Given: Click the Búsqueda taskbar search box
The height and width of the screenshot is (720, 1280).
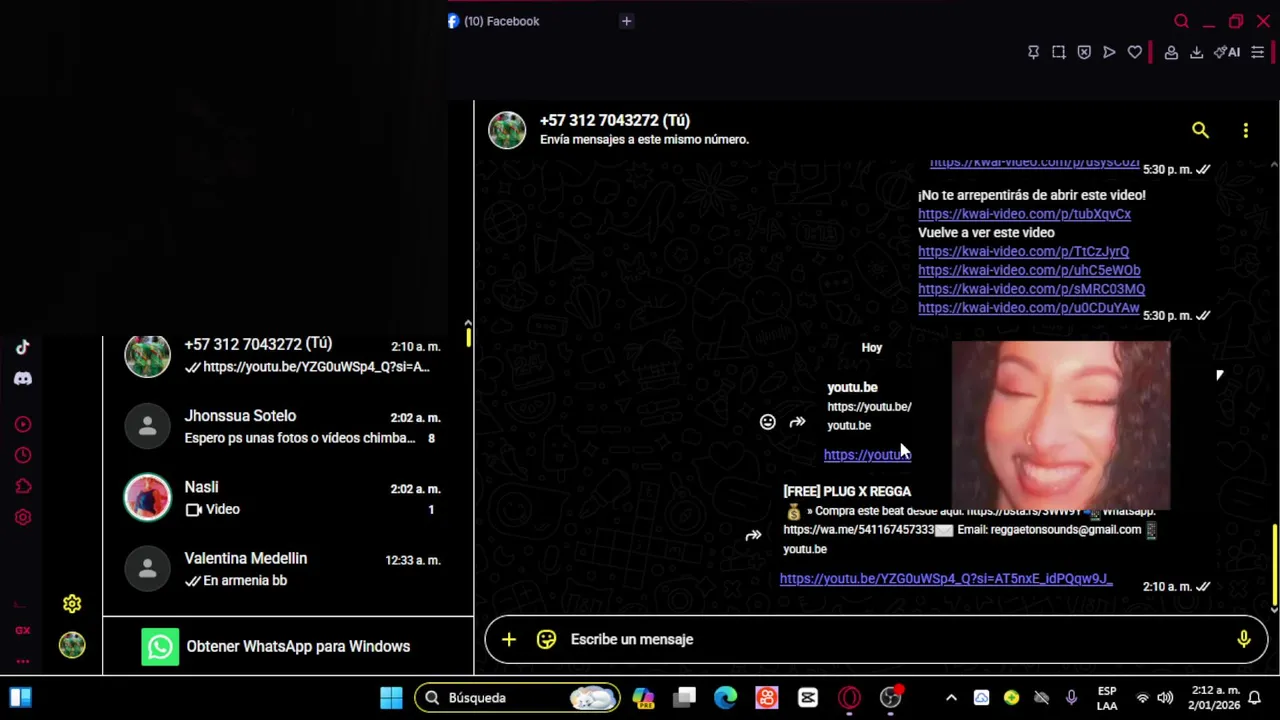Looking at the screenshot, I should [518, 698].
